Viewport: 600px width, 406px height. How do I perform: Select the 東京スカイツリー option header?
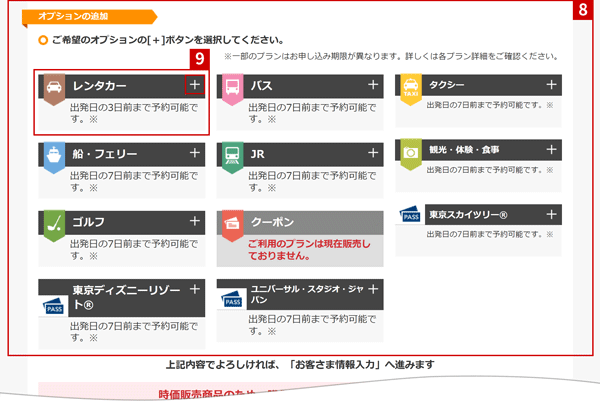tap(480, 214)
